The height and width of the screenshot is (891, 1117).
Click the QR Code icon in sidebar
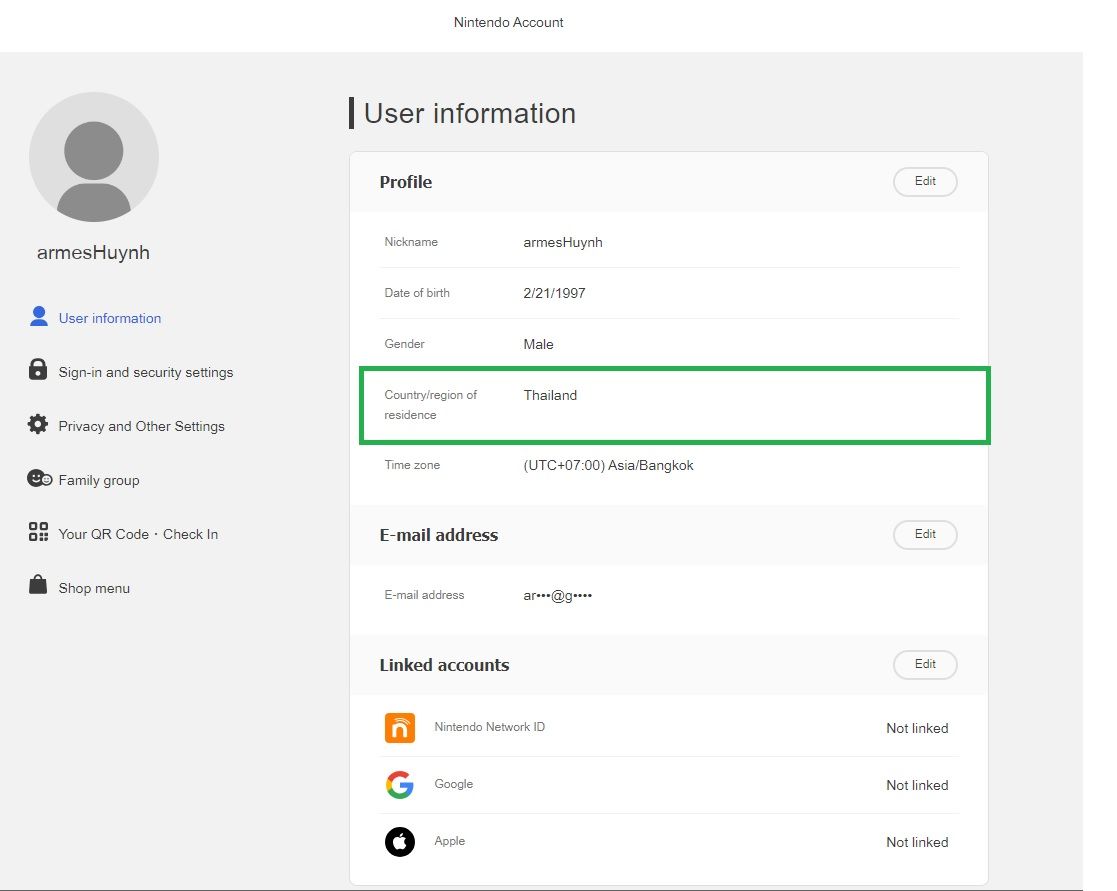pos(38,532)
